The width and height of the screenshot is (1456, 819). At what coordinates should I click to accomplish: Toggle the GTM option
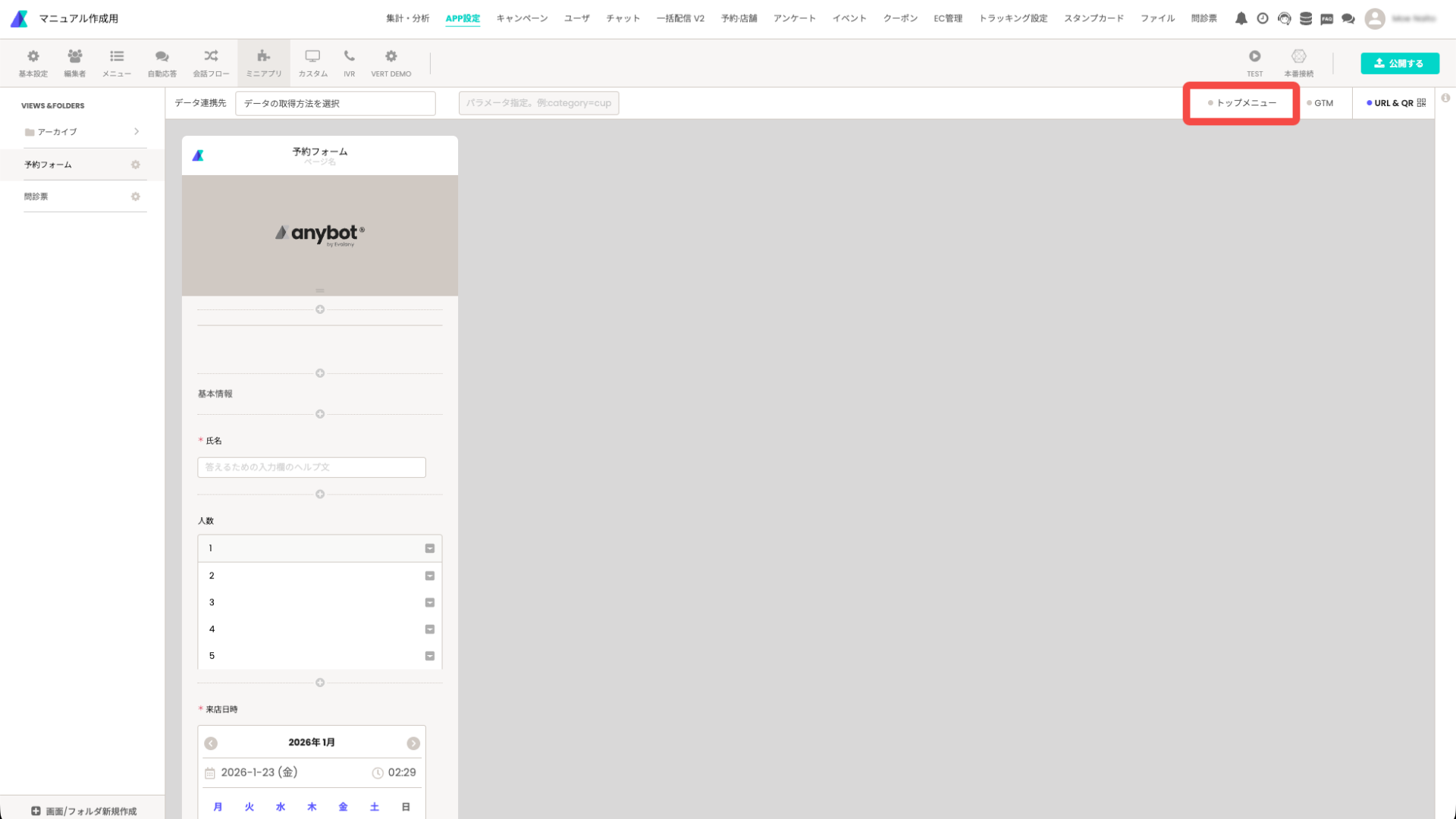pyautogui.click(x=1319, y=103)
